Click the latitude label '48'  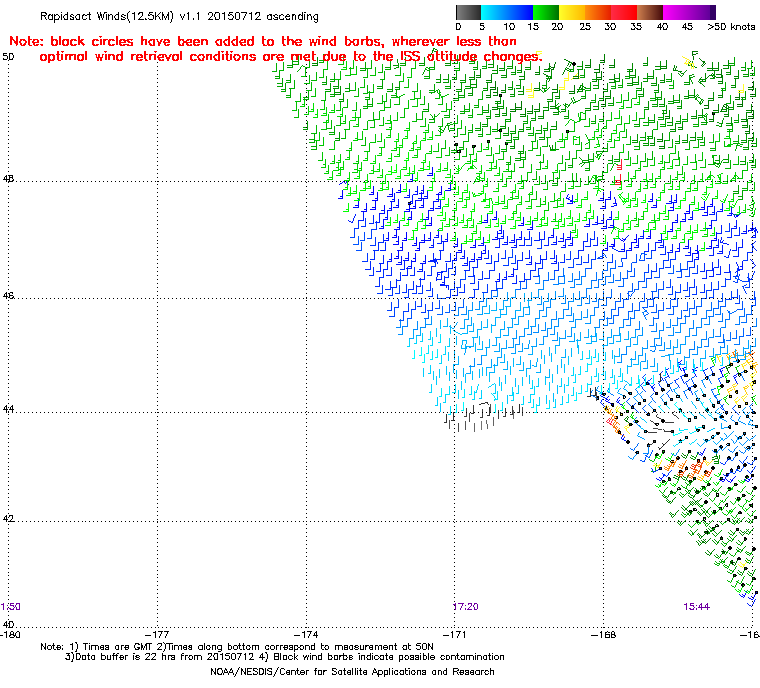8,178
